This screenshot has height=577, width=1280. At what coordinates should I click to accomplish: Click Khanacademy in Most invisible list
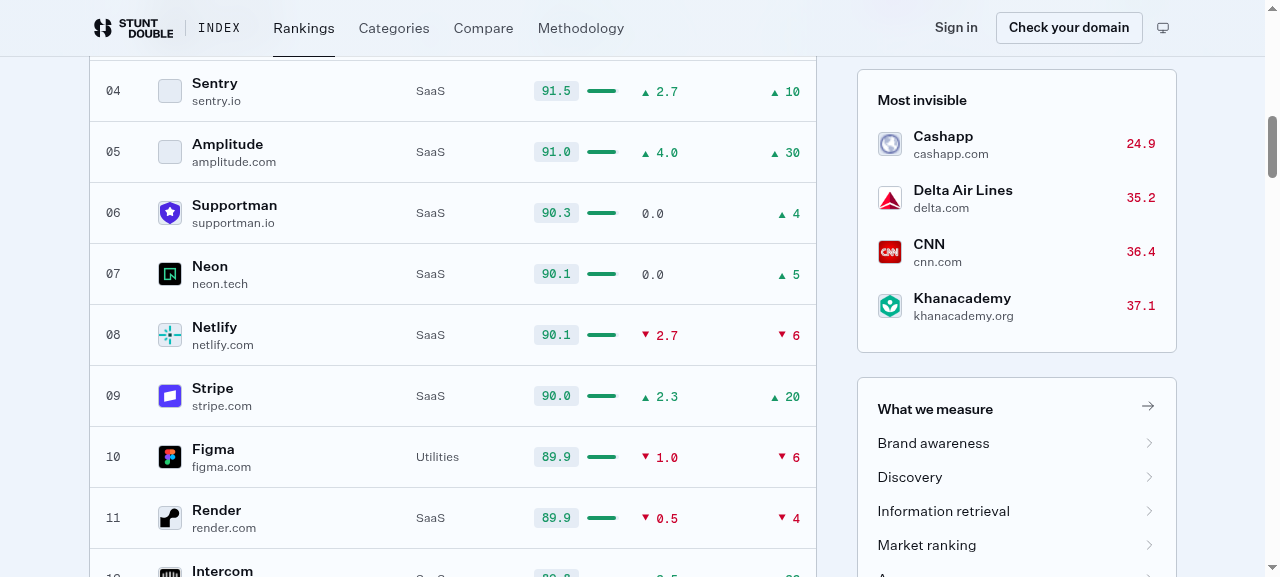click(962, 298)
